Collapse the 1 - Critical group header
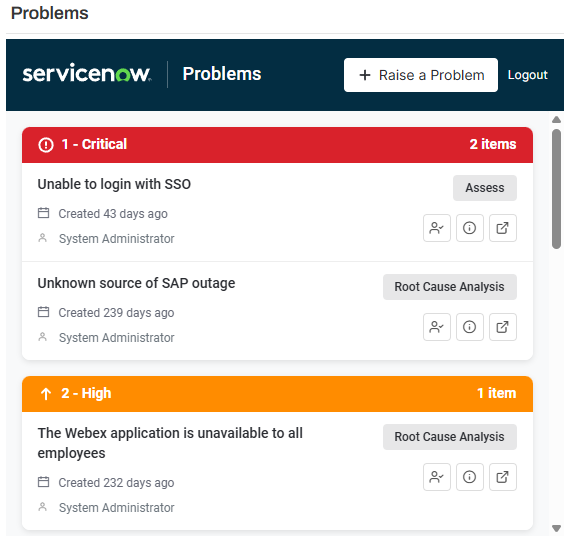The height and width of the screenshot is (551, 575). point(277,144)
